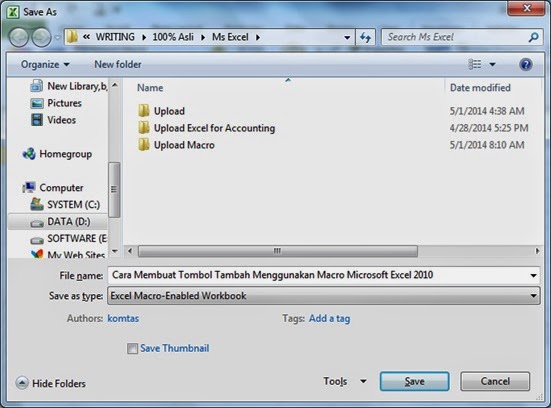The image size is (551, 408).
Task: Select the Upload Macro folder
Action: point(176,145)
